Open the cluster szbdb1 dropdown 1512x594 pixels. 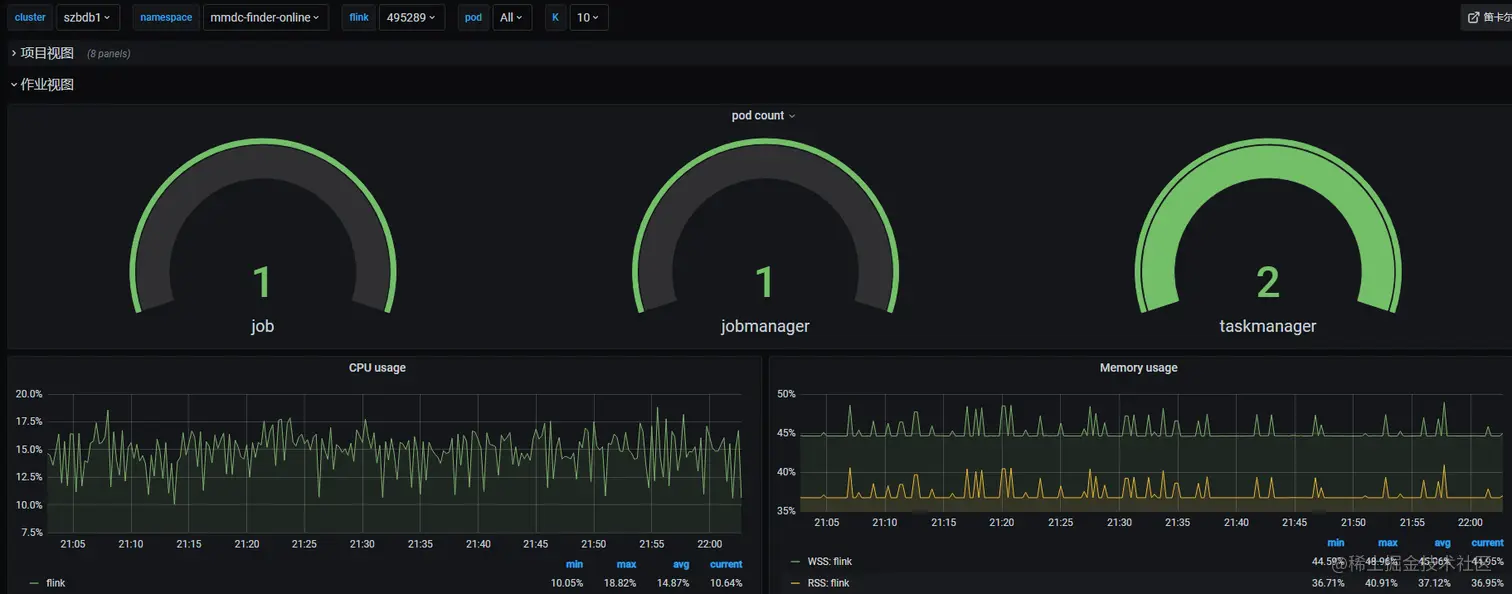coord(87,17)
